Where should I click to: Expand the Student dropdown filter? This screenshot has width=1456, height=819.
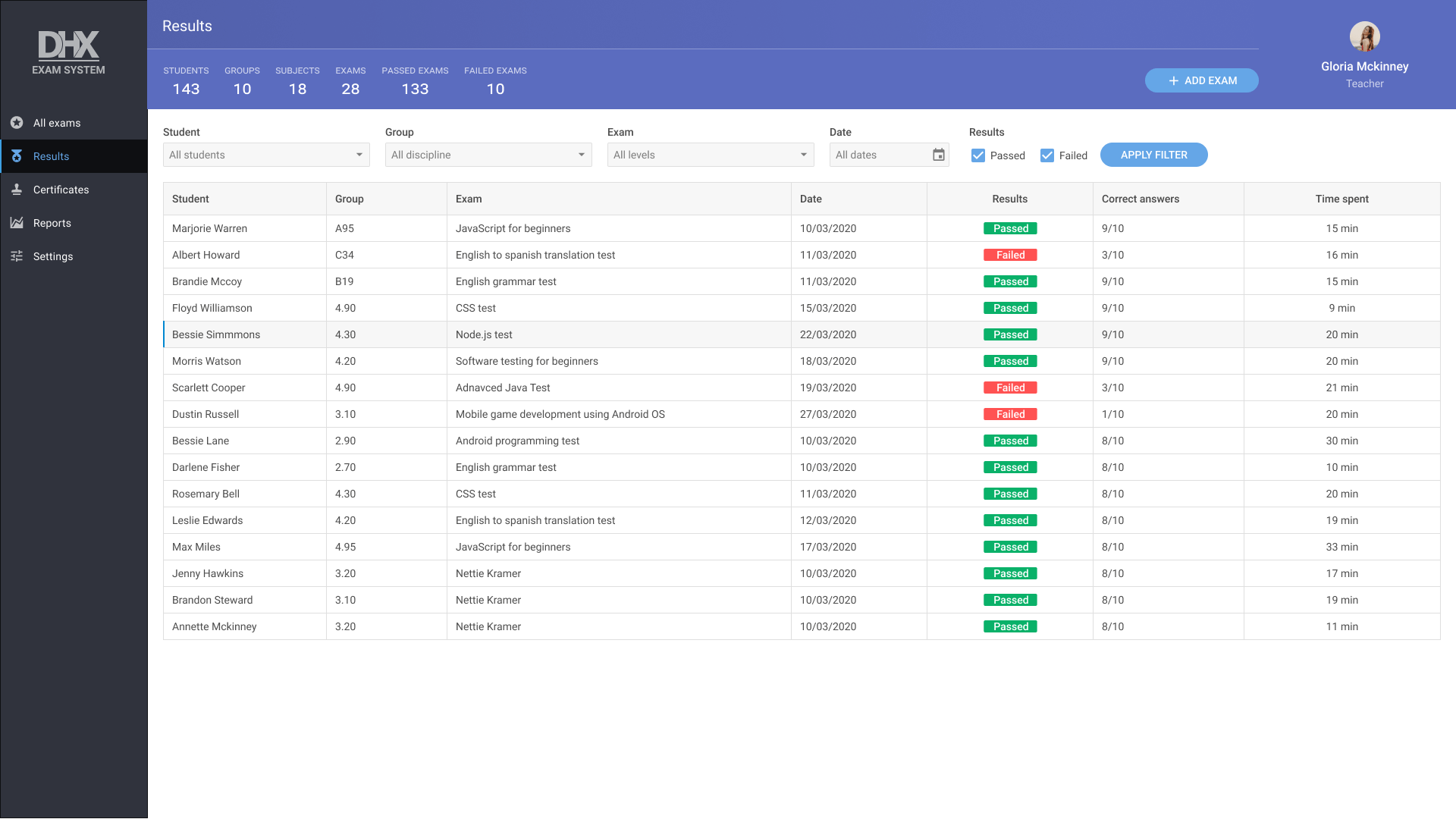tap(265, 154)
